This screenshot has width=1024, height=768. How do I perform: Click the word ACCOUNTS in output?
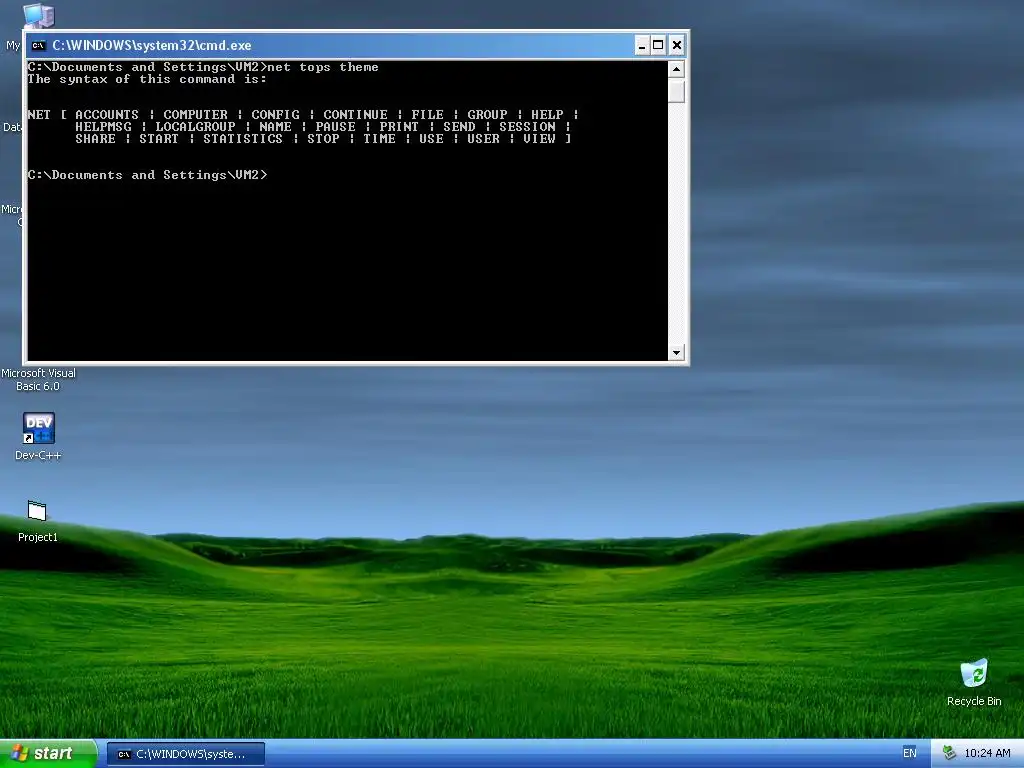coord(107,115)
